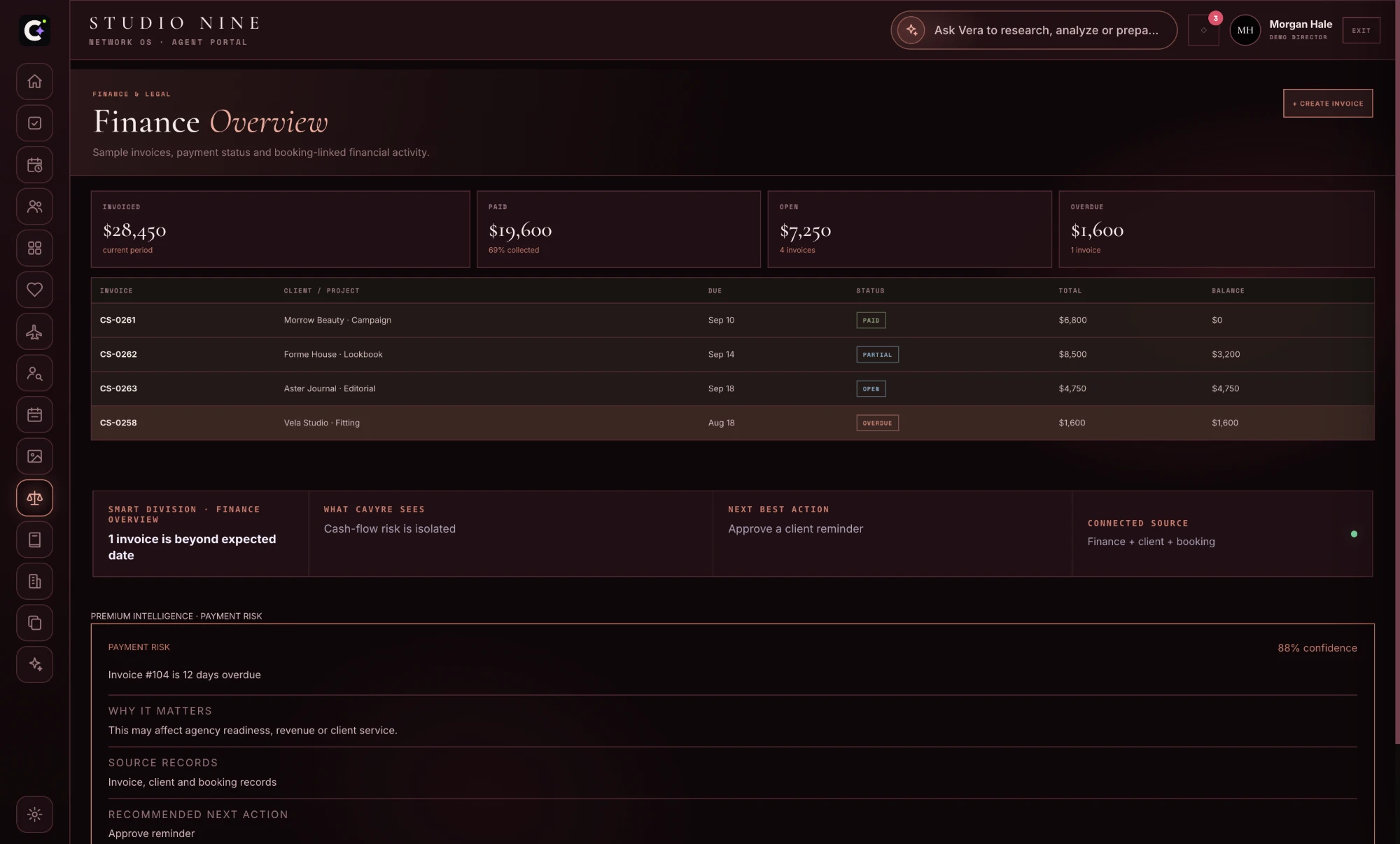Click the MH profile avatar
The height and width of the screenshot is (844, 1400).
1245,30
